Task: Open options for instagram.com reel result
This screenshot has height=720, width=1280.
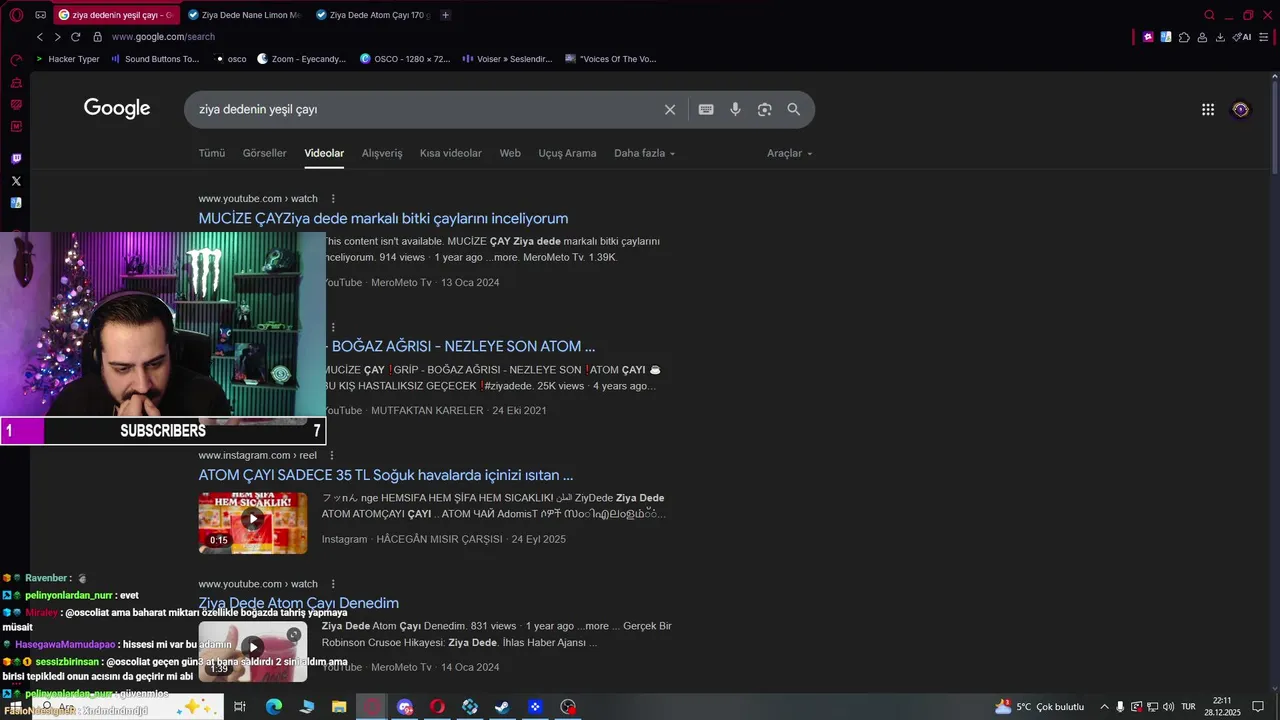Action: coord(333,456)
